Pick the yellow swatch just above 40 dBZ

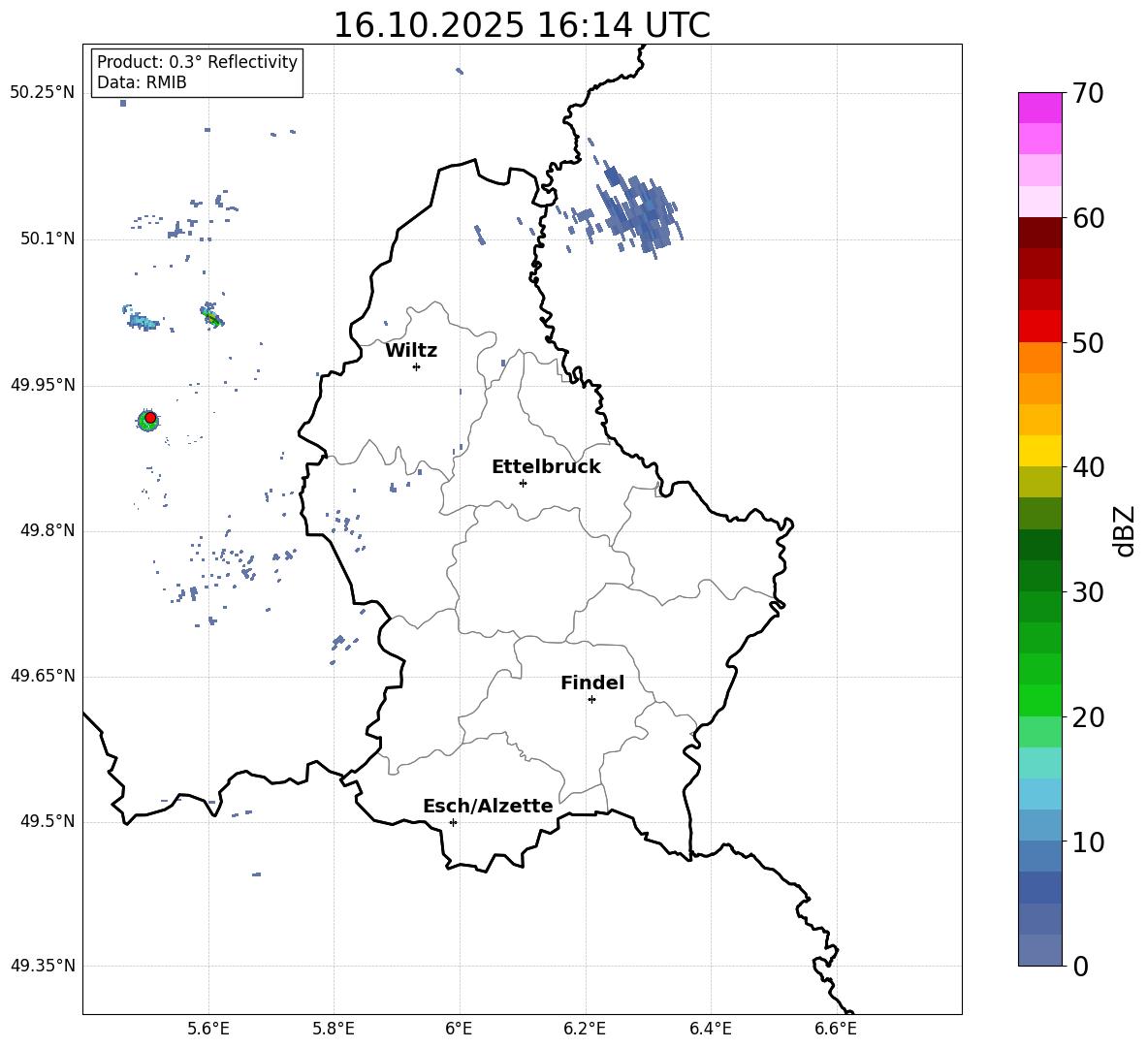(x=1039, y=451)
